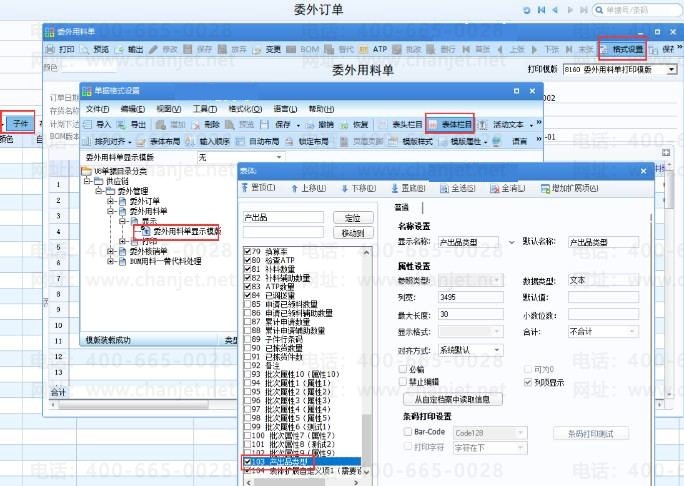Click the 全消 deselect-all button
This screenshot has height=486, width=684.
point(508,188)
